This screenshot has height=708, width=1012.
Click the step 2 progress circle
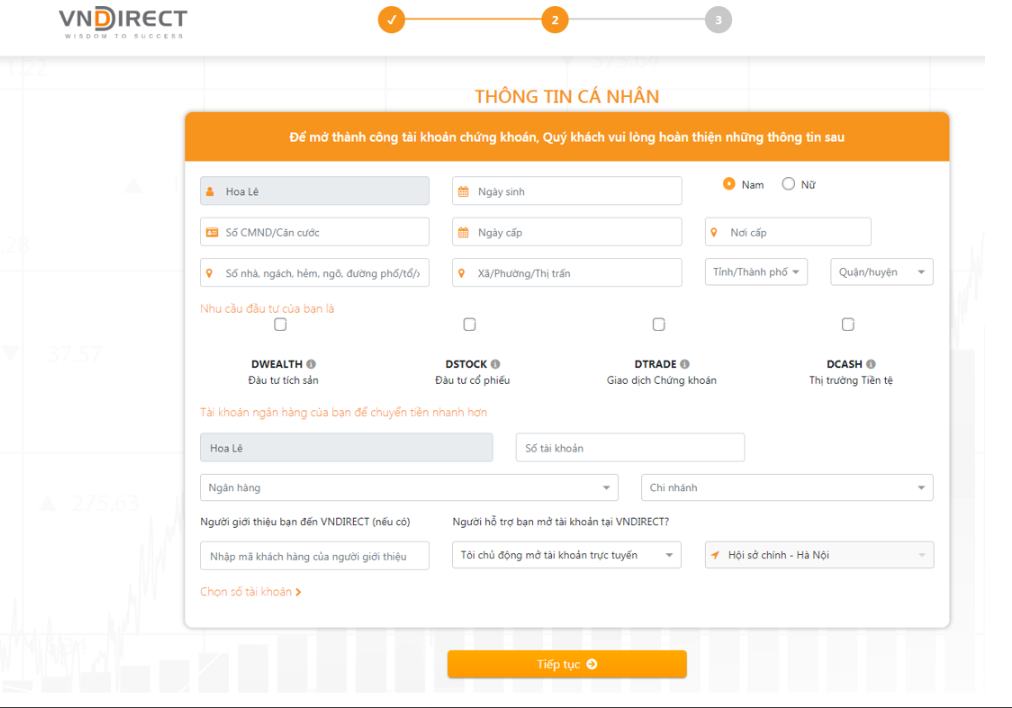tap(555, 20)
